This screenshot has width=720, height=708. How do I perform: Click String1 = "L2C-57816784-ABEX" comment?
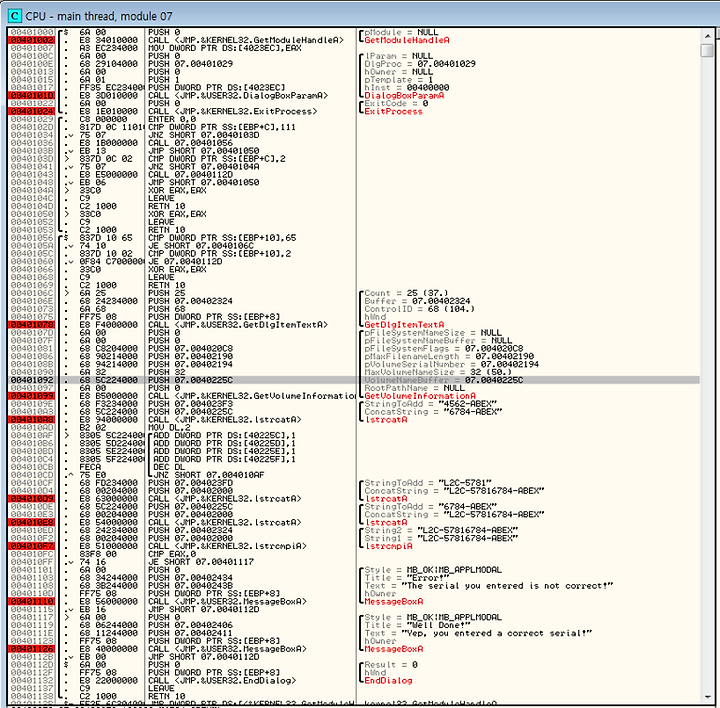(441, 538)
